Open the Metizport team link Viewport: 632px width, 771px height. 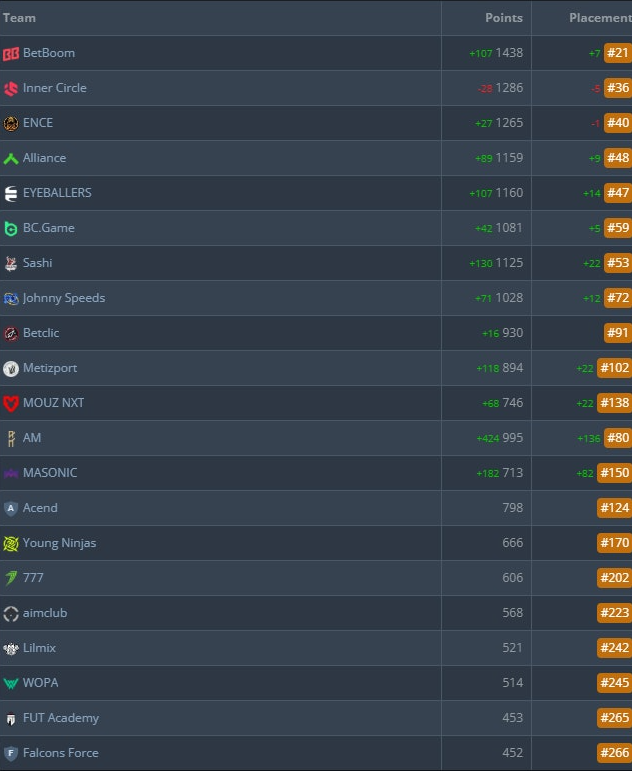[x=50, y=368]
